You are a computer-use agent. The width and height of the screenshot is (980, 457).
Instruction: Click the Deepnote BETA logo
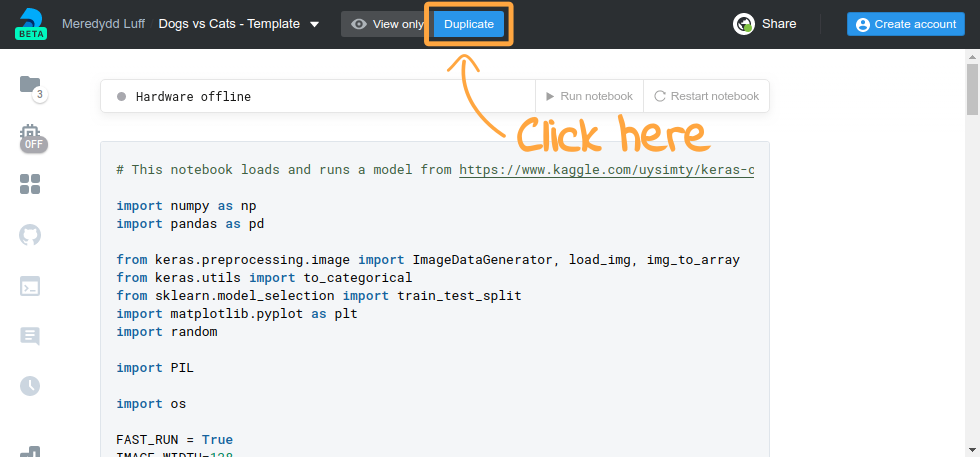coord(31,24)
